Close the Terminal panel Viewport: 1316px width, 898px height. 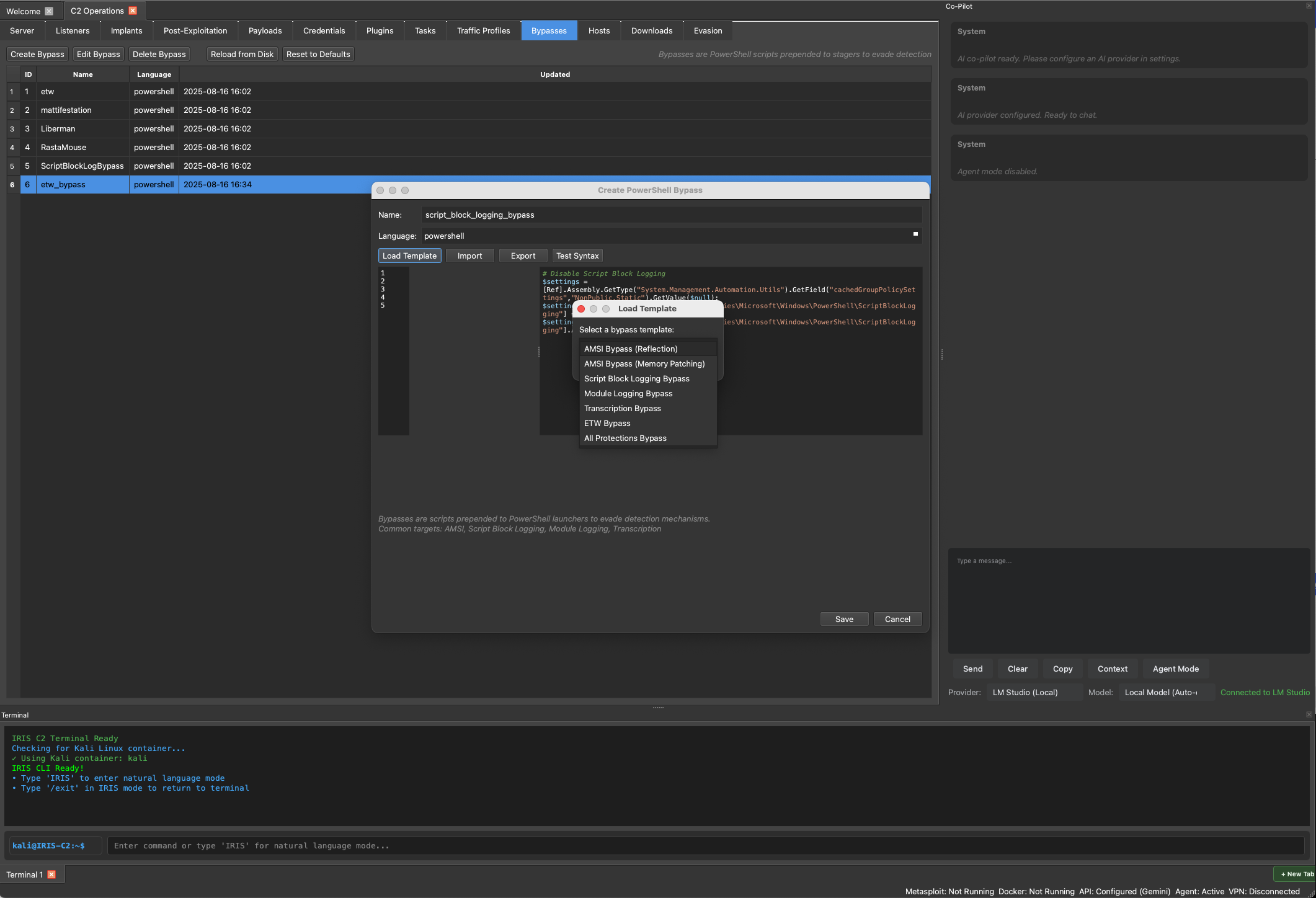click(x=1309, y=715)
